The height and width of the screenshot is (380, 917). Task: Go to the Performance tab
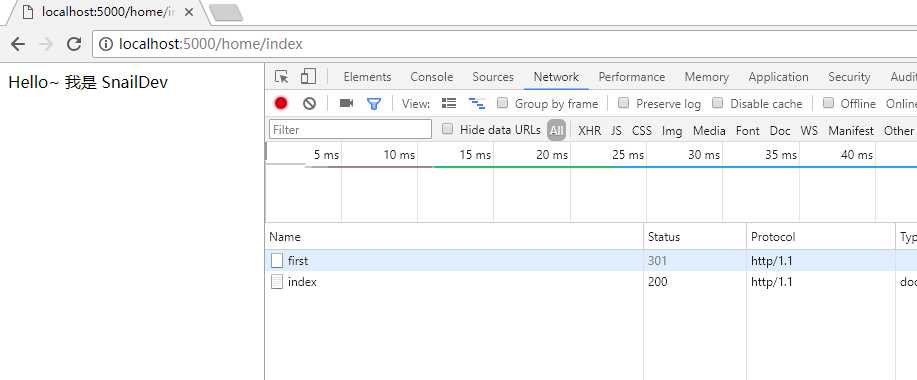pos(632,77)
